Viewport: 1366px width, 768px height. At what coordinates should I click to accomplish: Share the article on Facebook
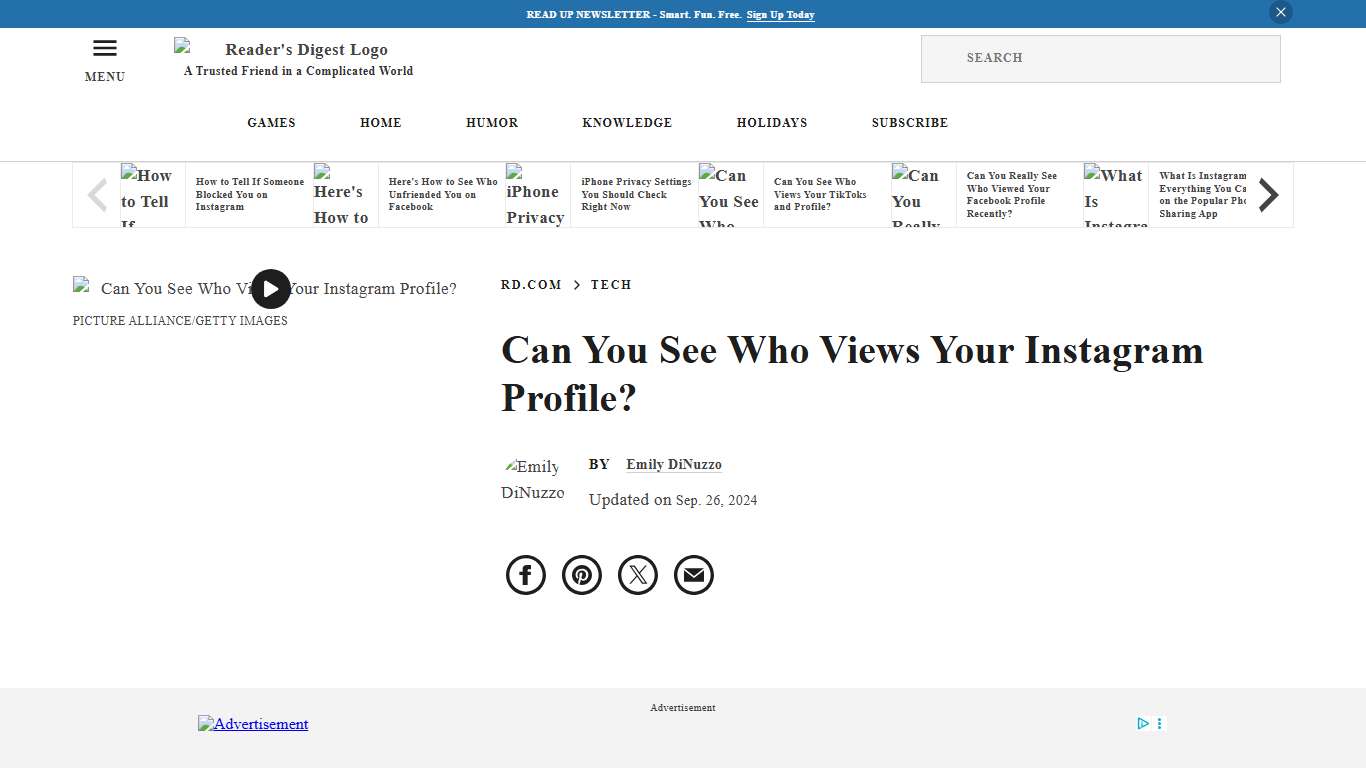pyautogui.click(x=525, y=574)
